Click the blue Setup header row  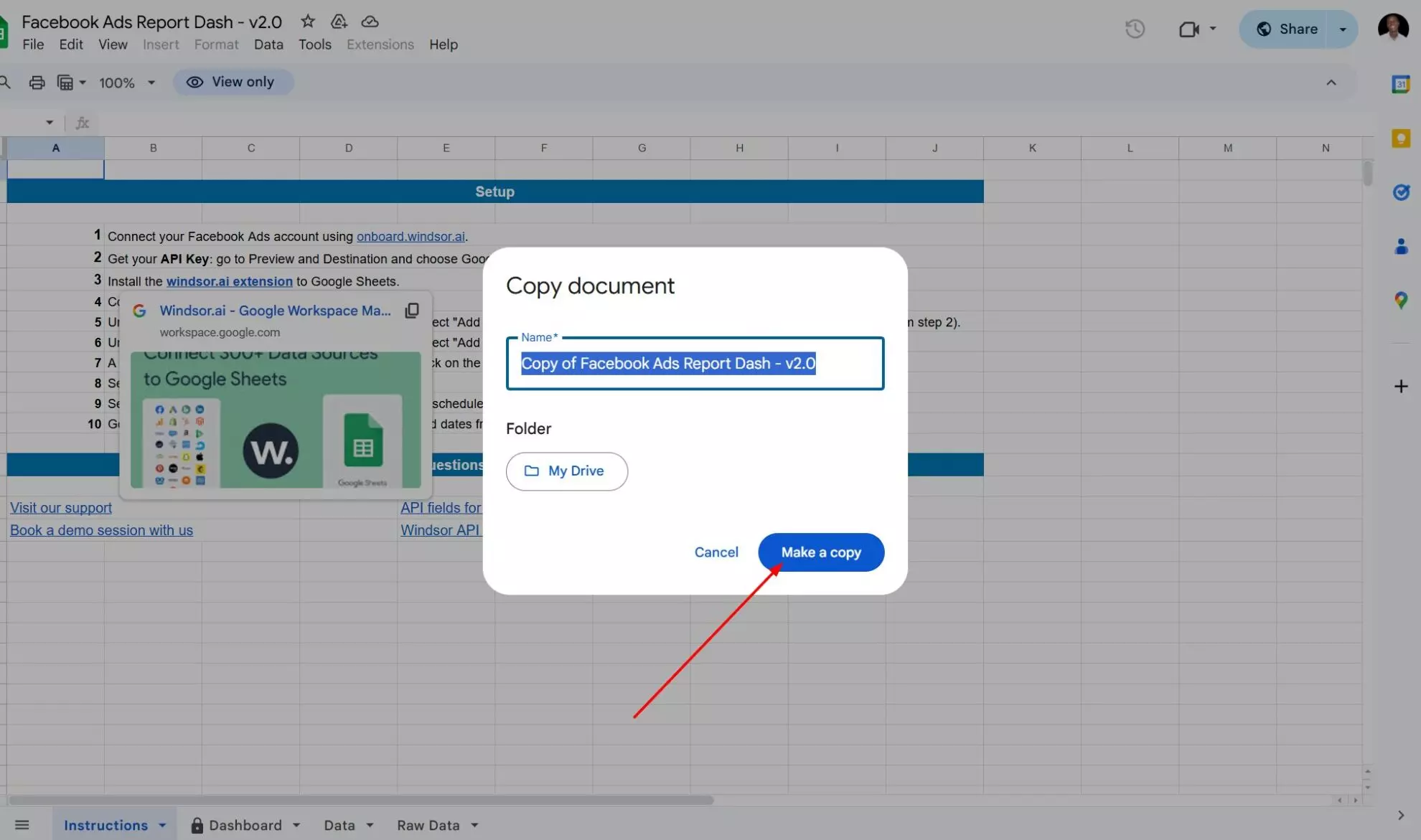pos(495,192)
